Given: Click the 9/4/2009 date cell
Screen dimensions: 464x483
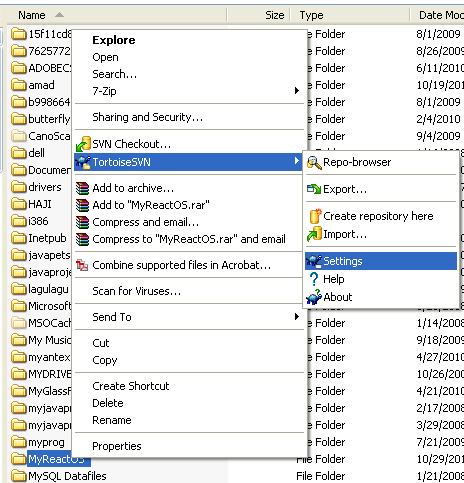Looking at the screenshot, I should coord(438,136).
